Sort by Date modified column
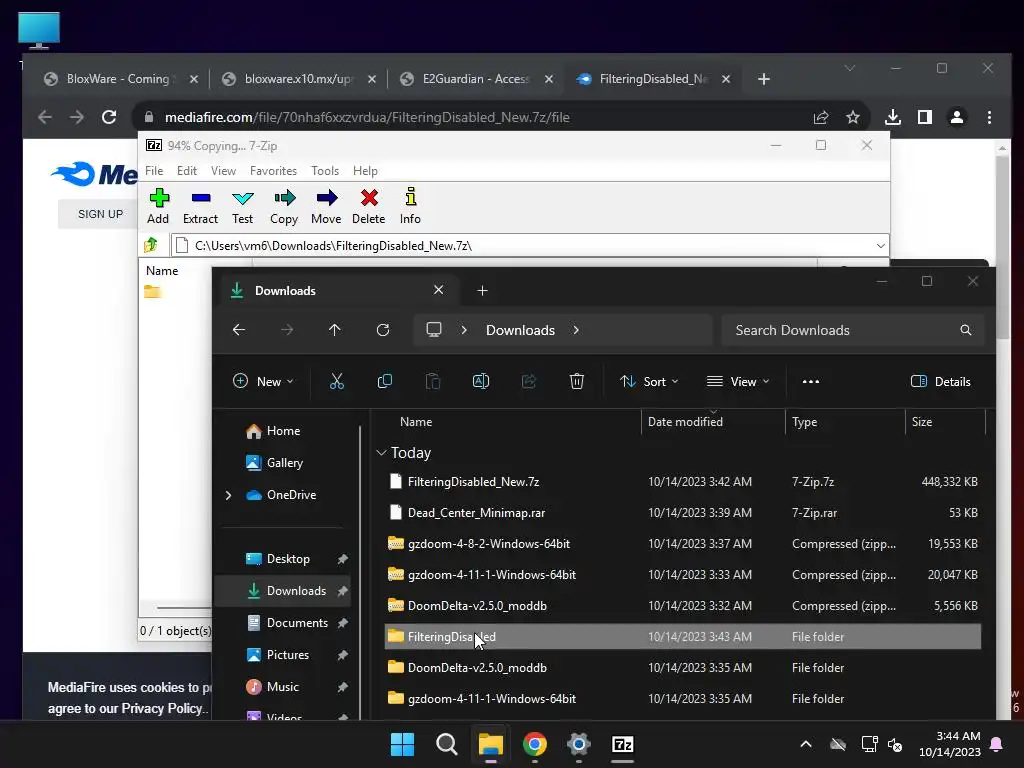Image resolution: width=1024 pixels, height=768 pixels. pyautogui.click(x=713, y=422)
